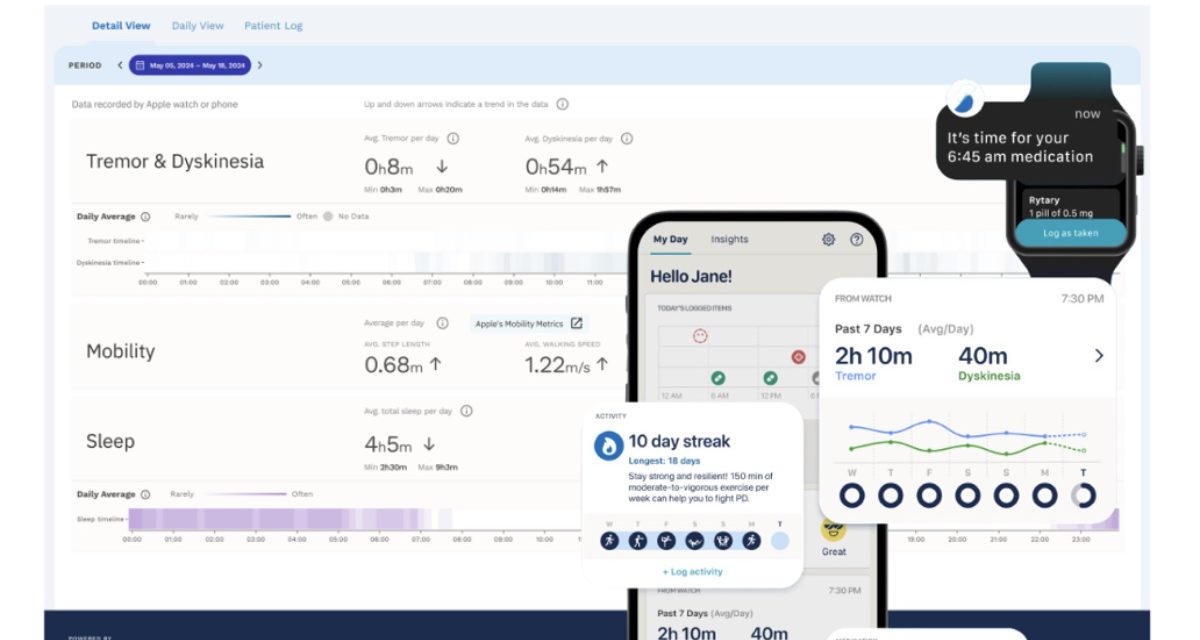Click the Avg. total sleep info icon
This screenshot has height=640, width=1200.
pos(466,411)
